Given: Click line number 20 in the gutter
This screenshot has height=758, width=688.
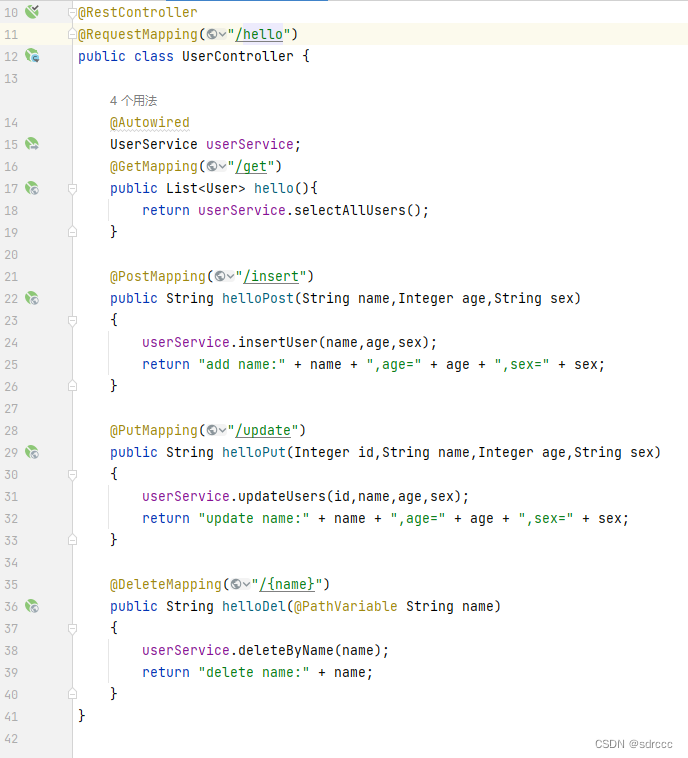Looking at the screenshot, I should point(11,254).
